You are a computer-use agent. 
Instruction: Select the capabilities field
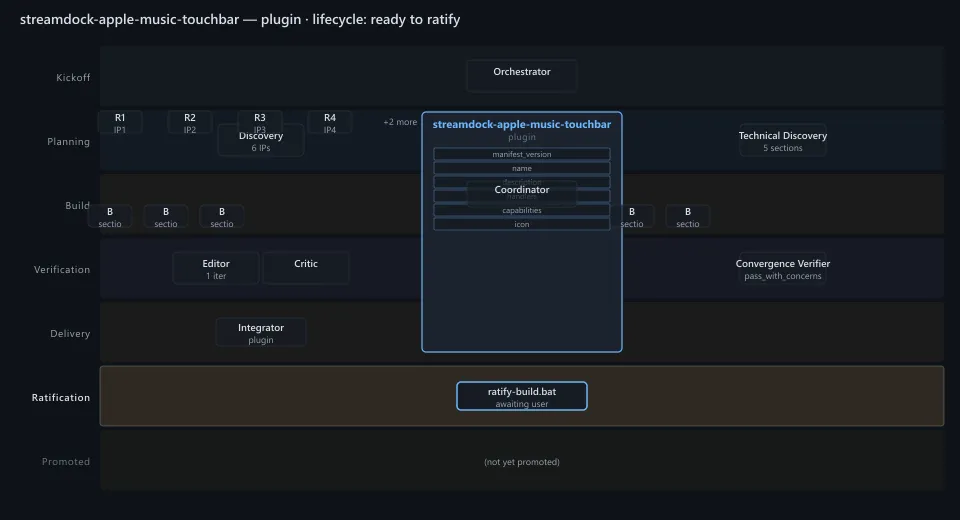pos(522,210)
